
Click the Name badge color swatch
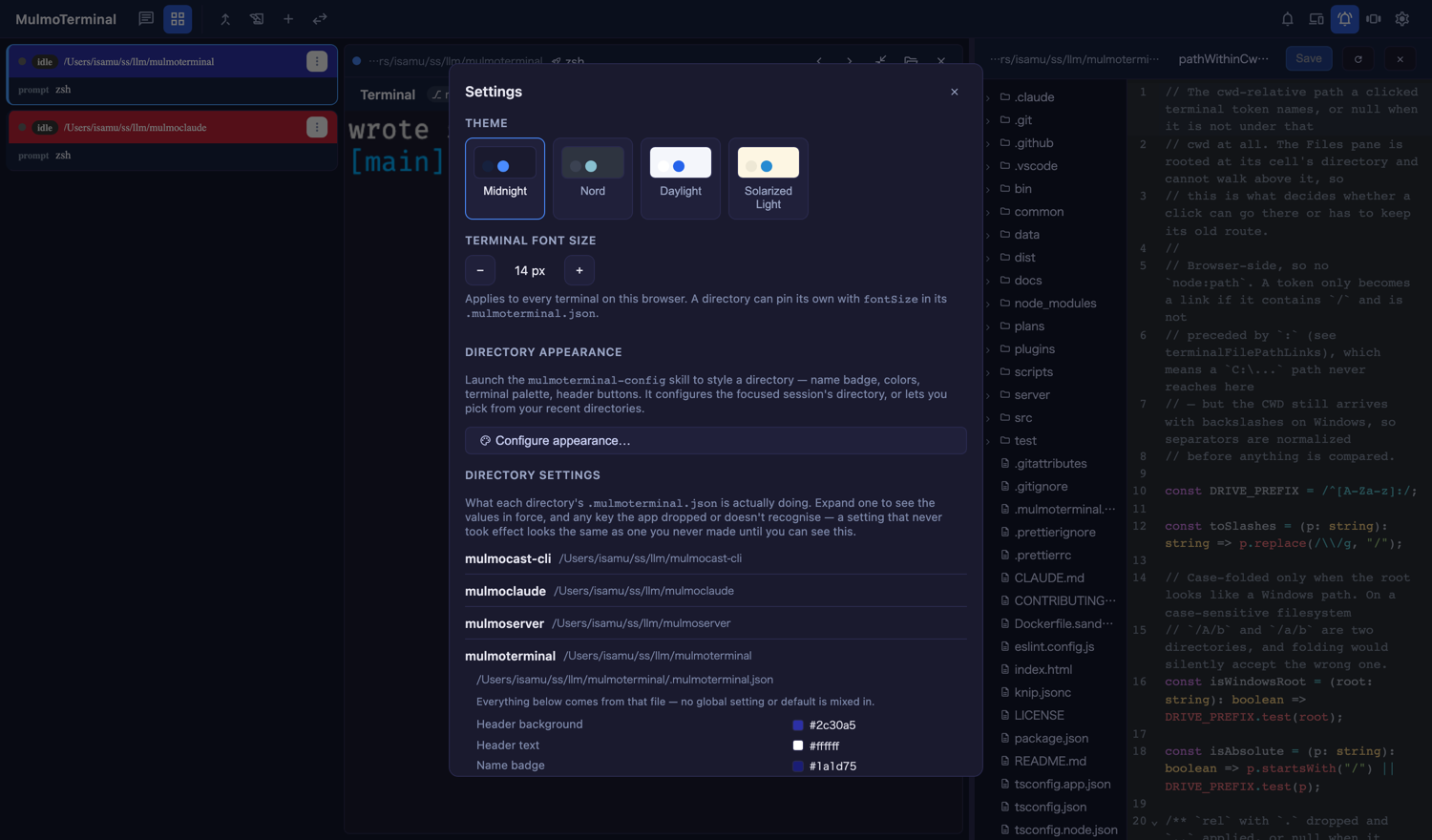coord(798,766)
